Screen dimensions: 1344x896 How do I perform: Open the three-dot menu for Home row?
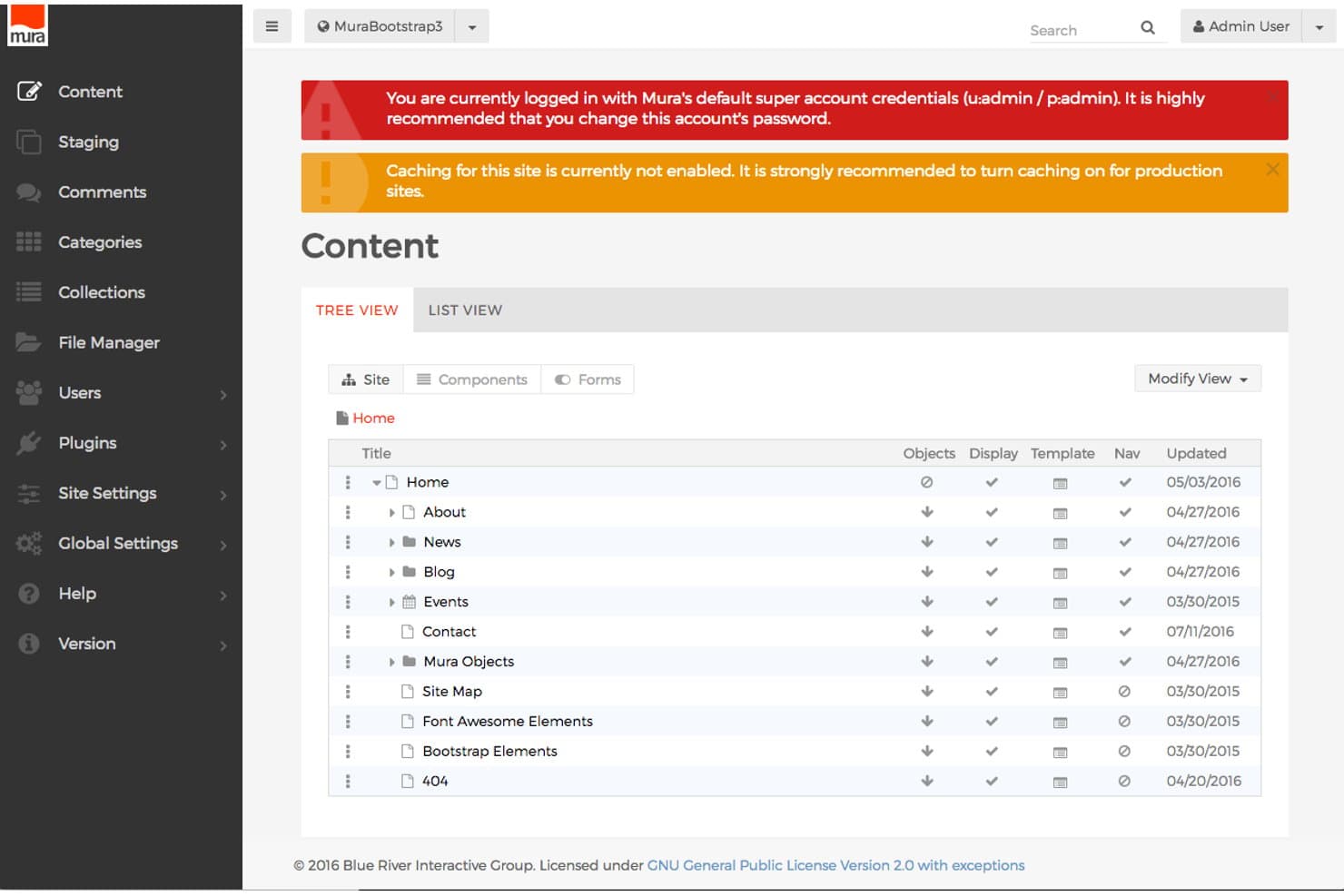tap(348, 482)
